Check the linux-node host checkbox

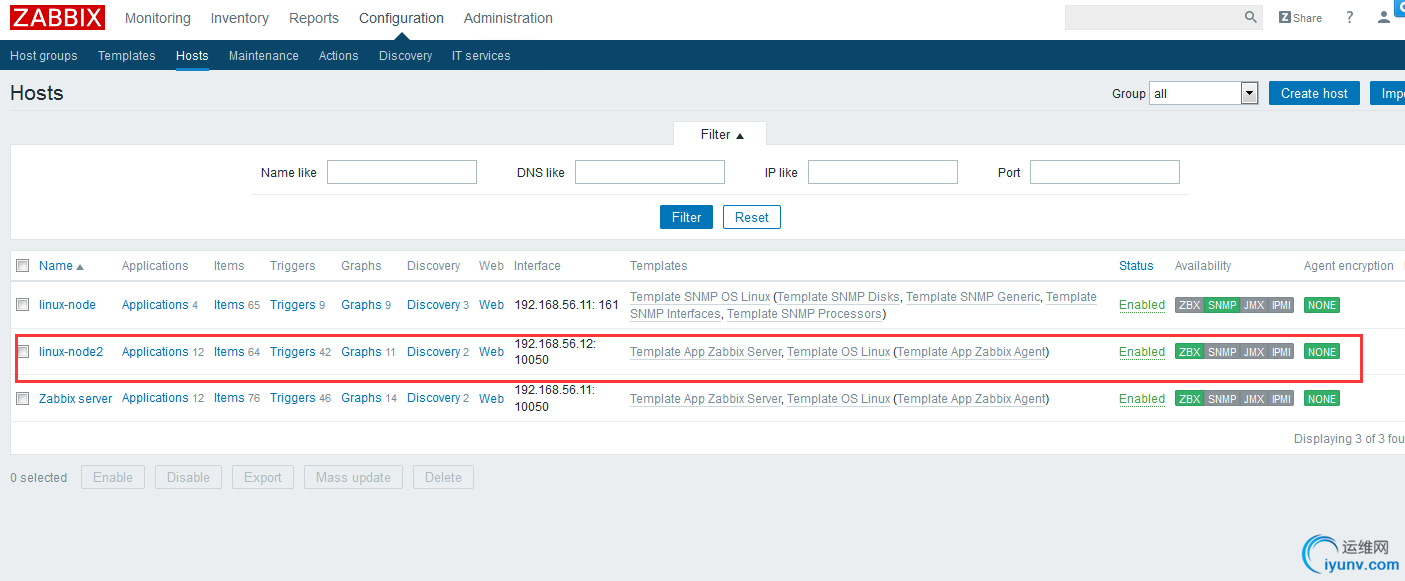pyautogui.click(x=23, y=305)
